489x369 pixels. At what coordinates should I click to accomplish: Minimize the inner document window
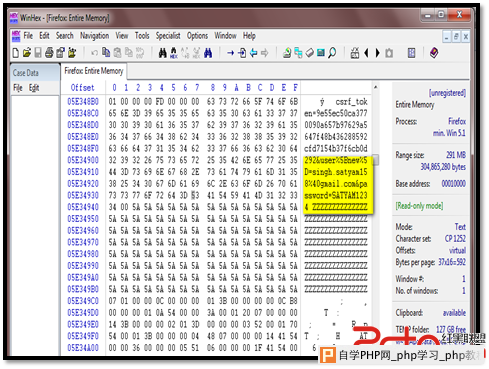point(446,36)
